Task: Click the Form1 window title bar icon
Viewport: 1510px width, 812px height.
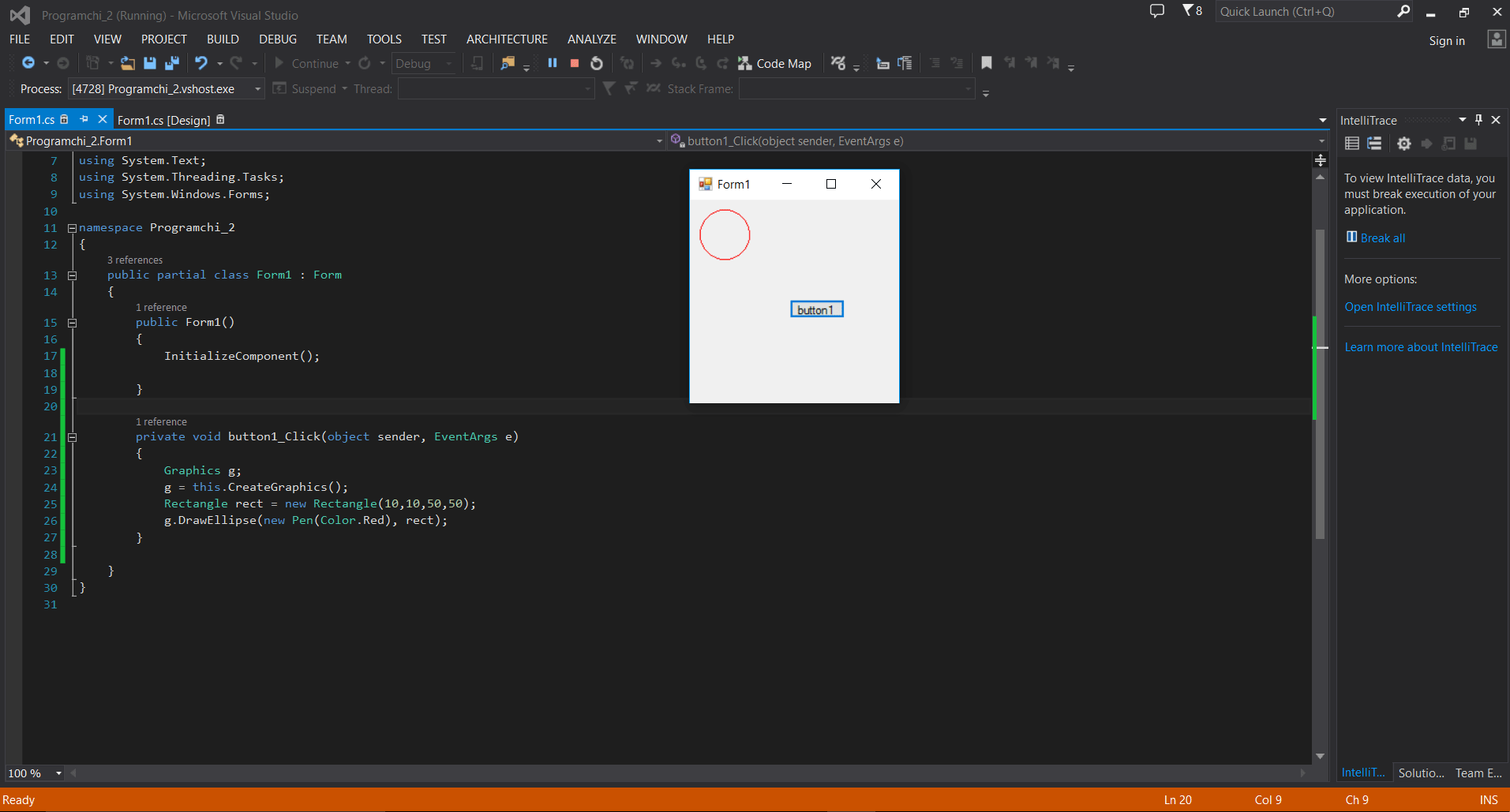Action: [x=705, y=184]
